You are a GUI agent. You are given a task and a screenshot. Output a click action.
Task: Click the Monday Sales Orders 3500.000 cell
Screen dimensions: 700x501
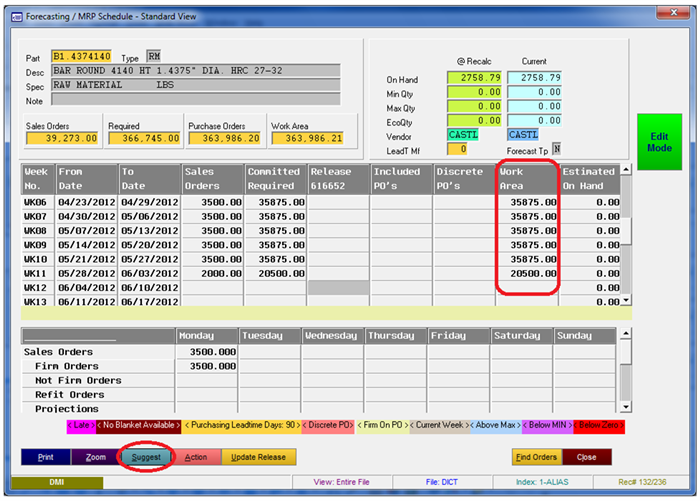coord(207,352)
